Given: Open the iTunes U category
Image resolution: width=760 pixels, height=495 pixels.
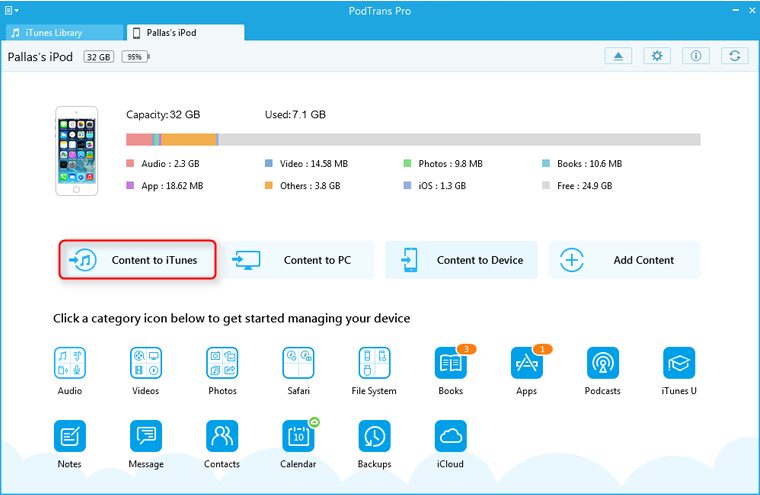Looking at the screenshot, I should pos(679,363).
